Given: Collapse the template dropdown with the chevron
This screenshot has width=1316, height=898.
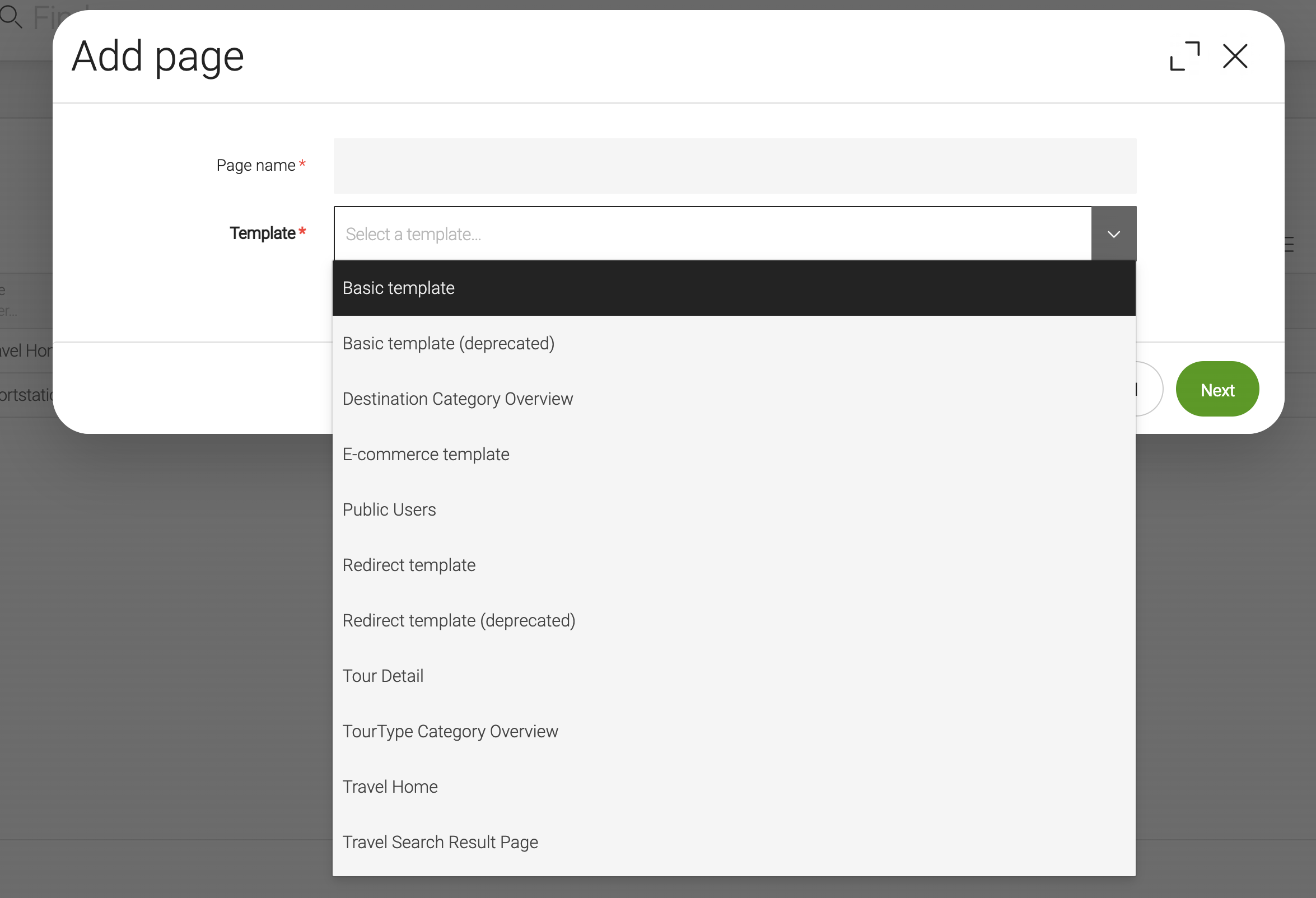Looking at the screenshot, I should pyautogui.click(x=1113, y=234).
